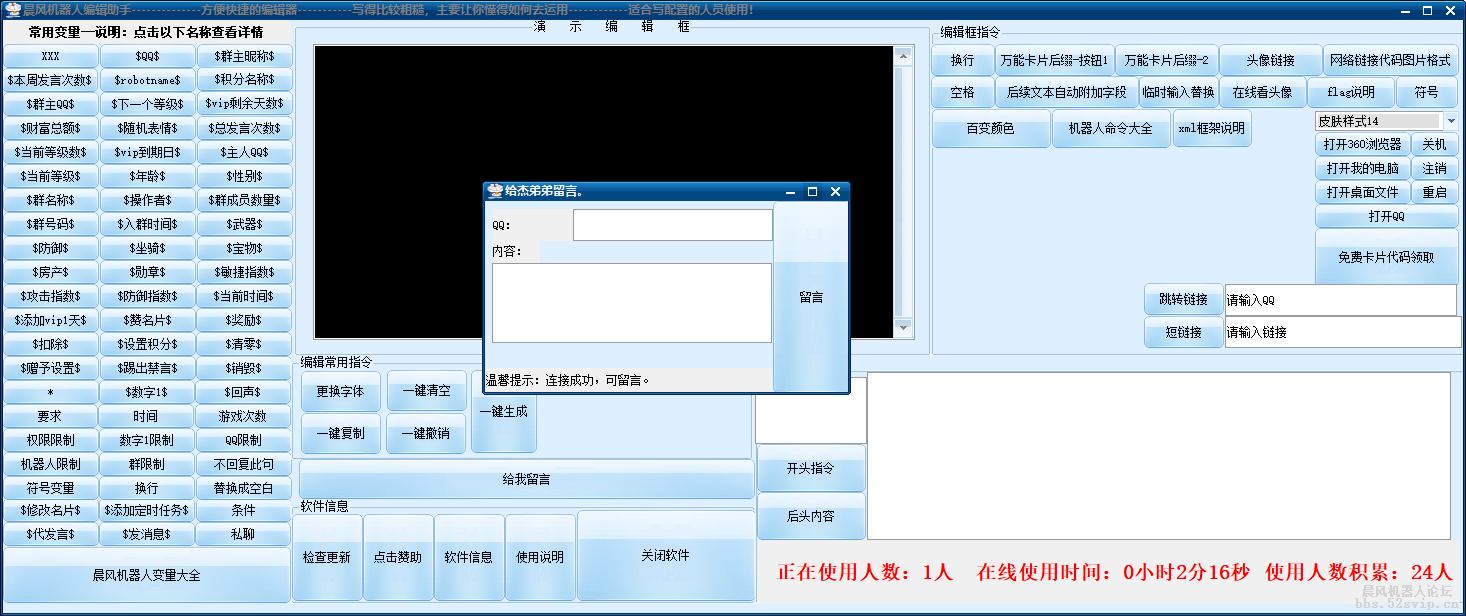The width and height of the screenshot is (1466, 616).
Task: Click 免费卡片代码领取 button
Action: (x=1385, y=259)
